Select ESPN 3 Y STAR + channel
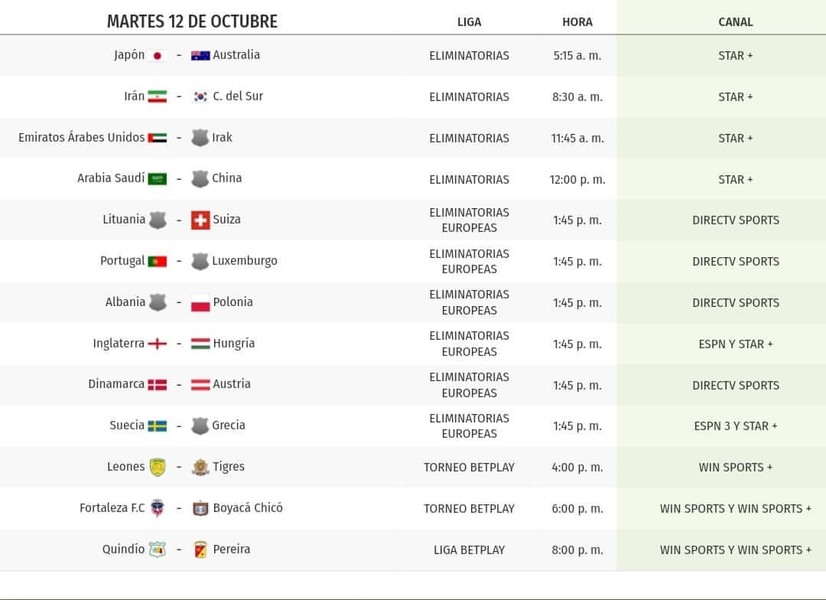Screen dimensions: 826x600 pos(735,426)
